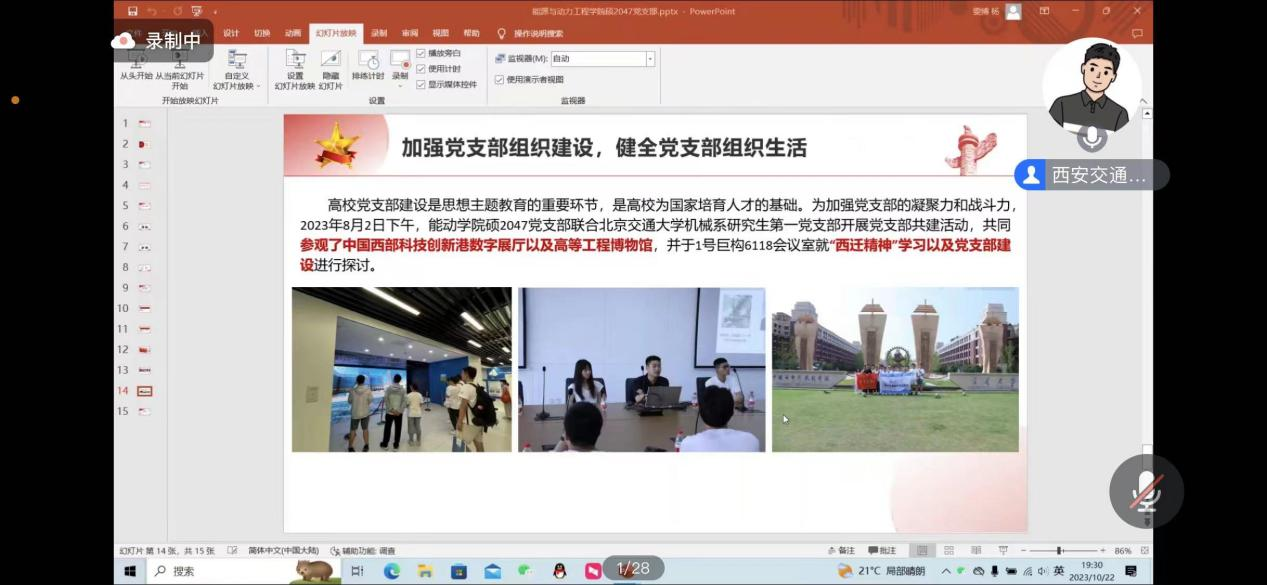Click the Hide Slide icon
Screen dimensions: 1267x585
tap(330, 66)
